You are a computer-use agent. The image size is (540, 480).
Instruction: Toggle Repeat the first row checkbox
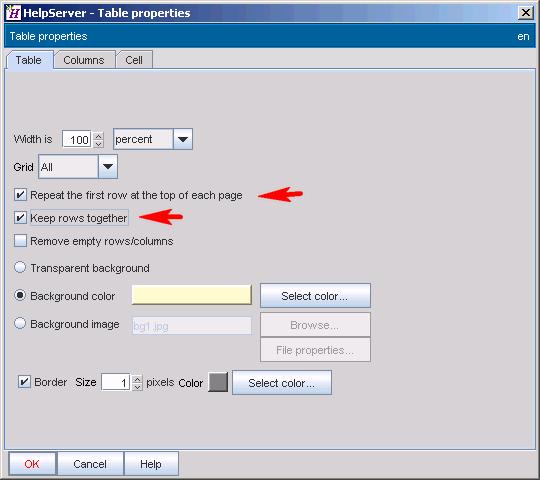pos(20,195)
